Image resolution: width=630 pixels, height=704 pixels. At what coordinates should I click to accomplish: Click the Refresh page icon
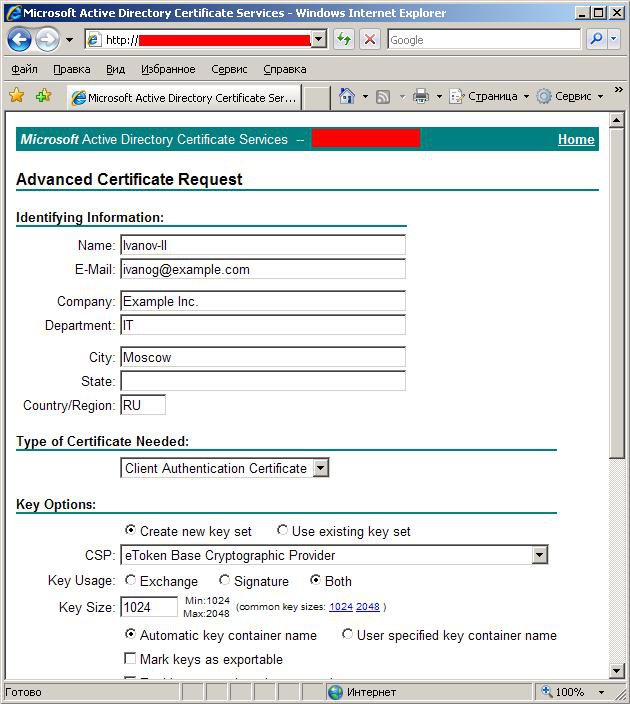point(344,40)
